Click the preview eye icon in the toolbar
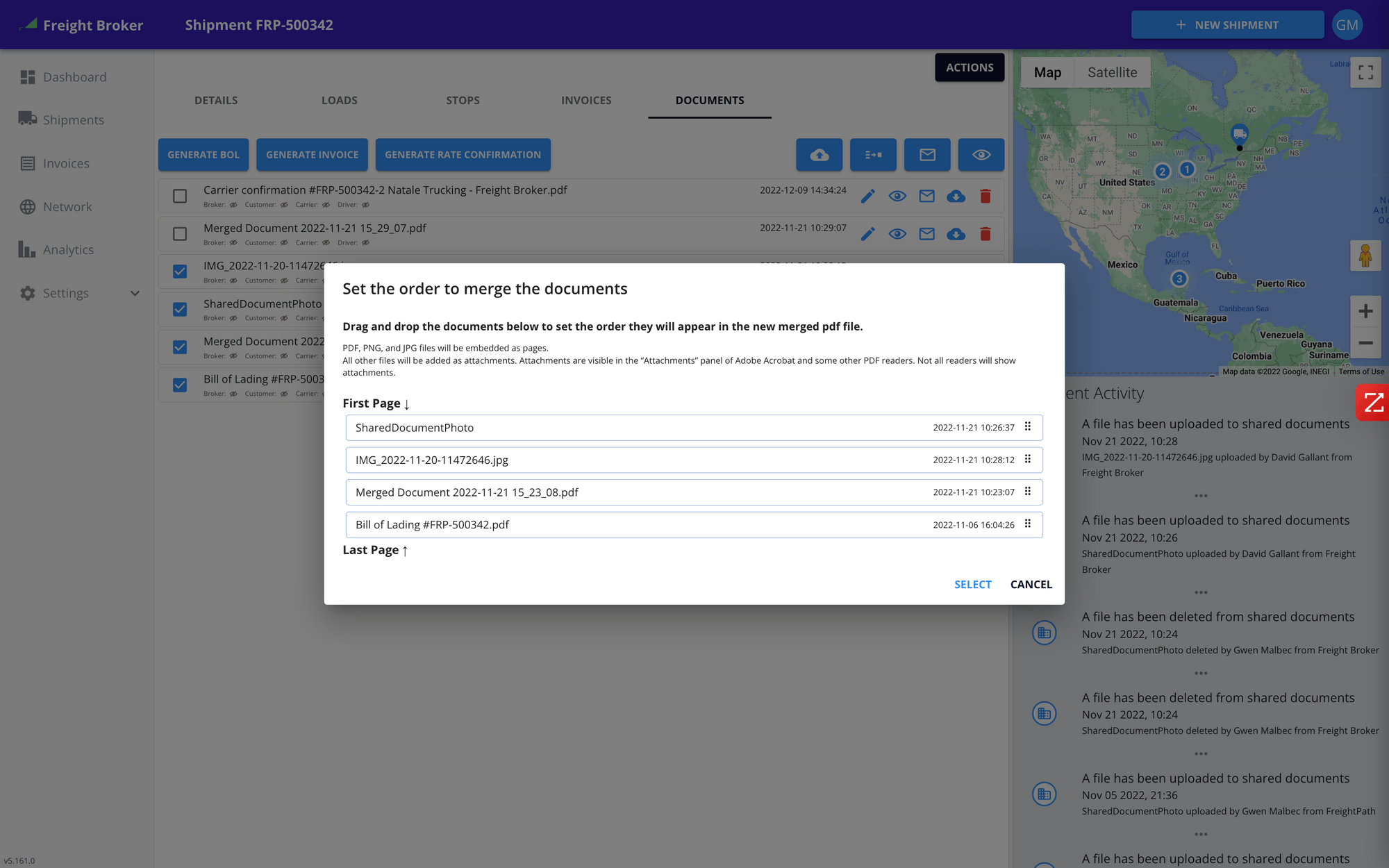Screen dimensions: 1389x868 tap(981, 154)
